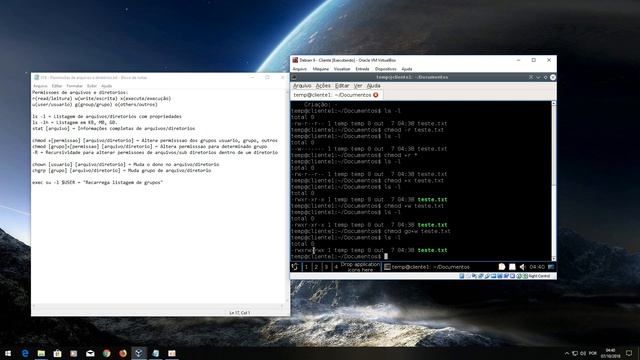640x360 pixels.
Task: Open Windows network tray icon
Action: click(575, 353)
